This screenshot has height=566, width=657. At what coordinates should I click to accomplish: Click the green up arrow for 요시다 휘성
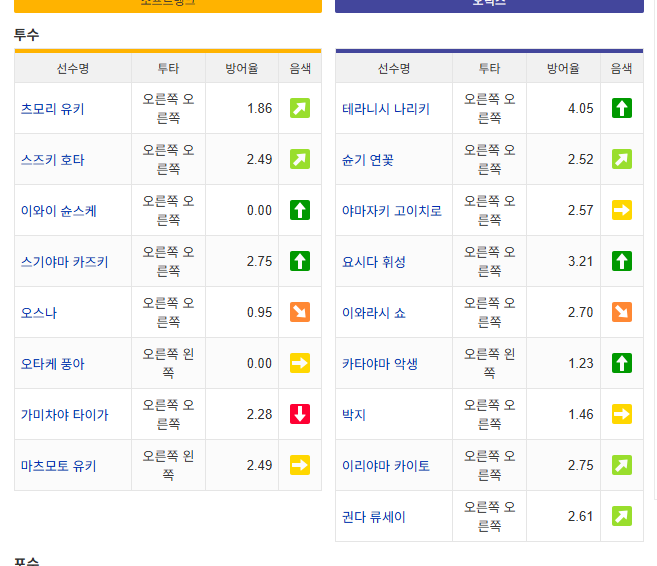[x=622, y=261]
